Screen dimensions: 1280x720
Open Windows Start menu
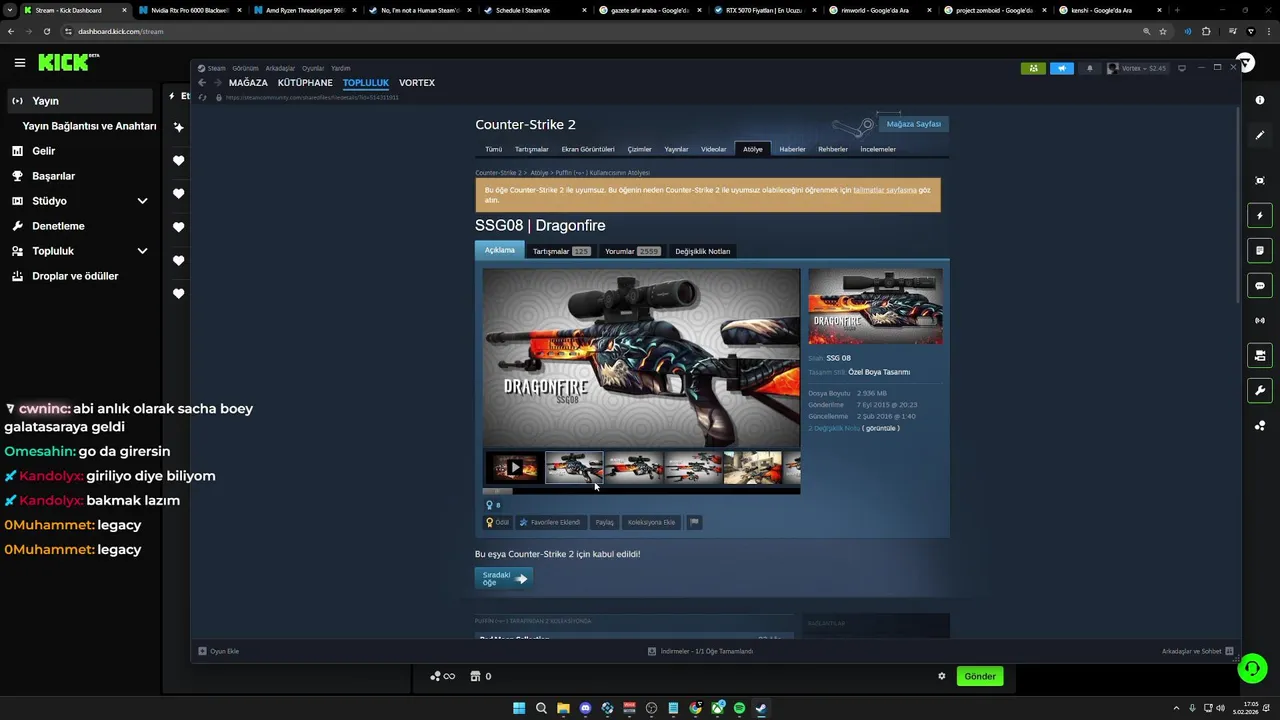(x=519, y=708)
